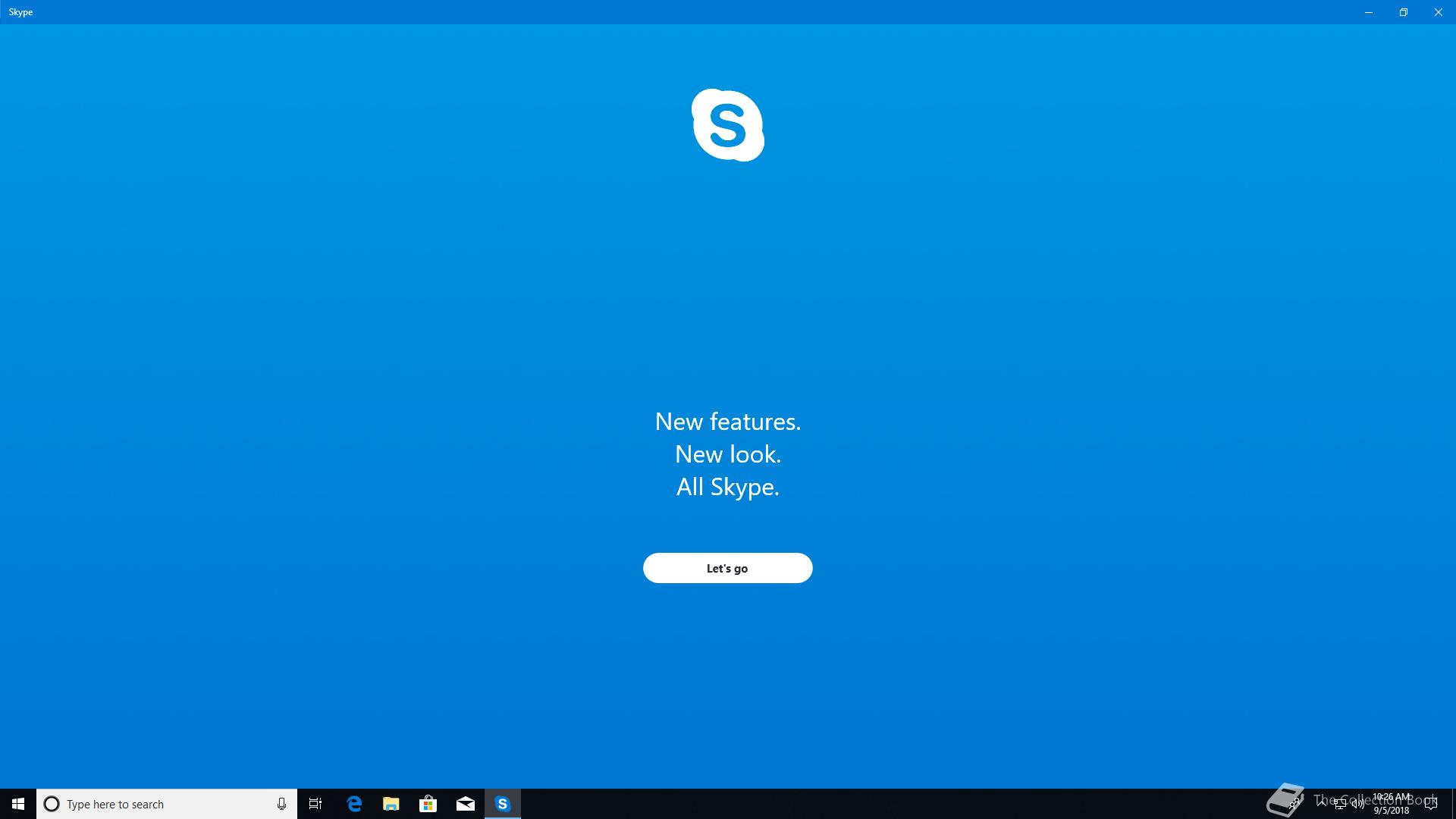Open the Windows Start menu
Viewport: 1456px width, 819px height.
point(18,804)
